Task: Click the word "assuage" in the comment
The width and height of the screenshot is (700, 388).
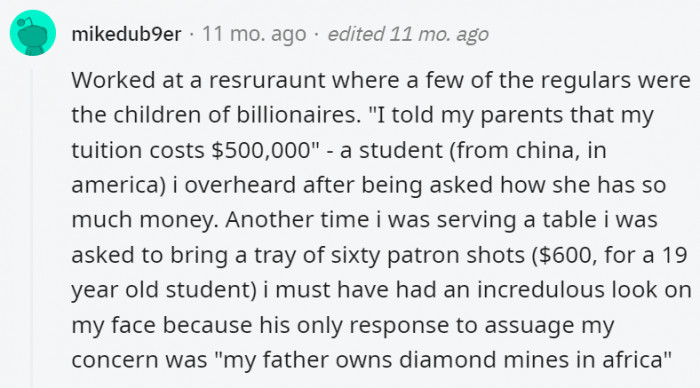Action: pyautogui.click(x=530, y=325)
